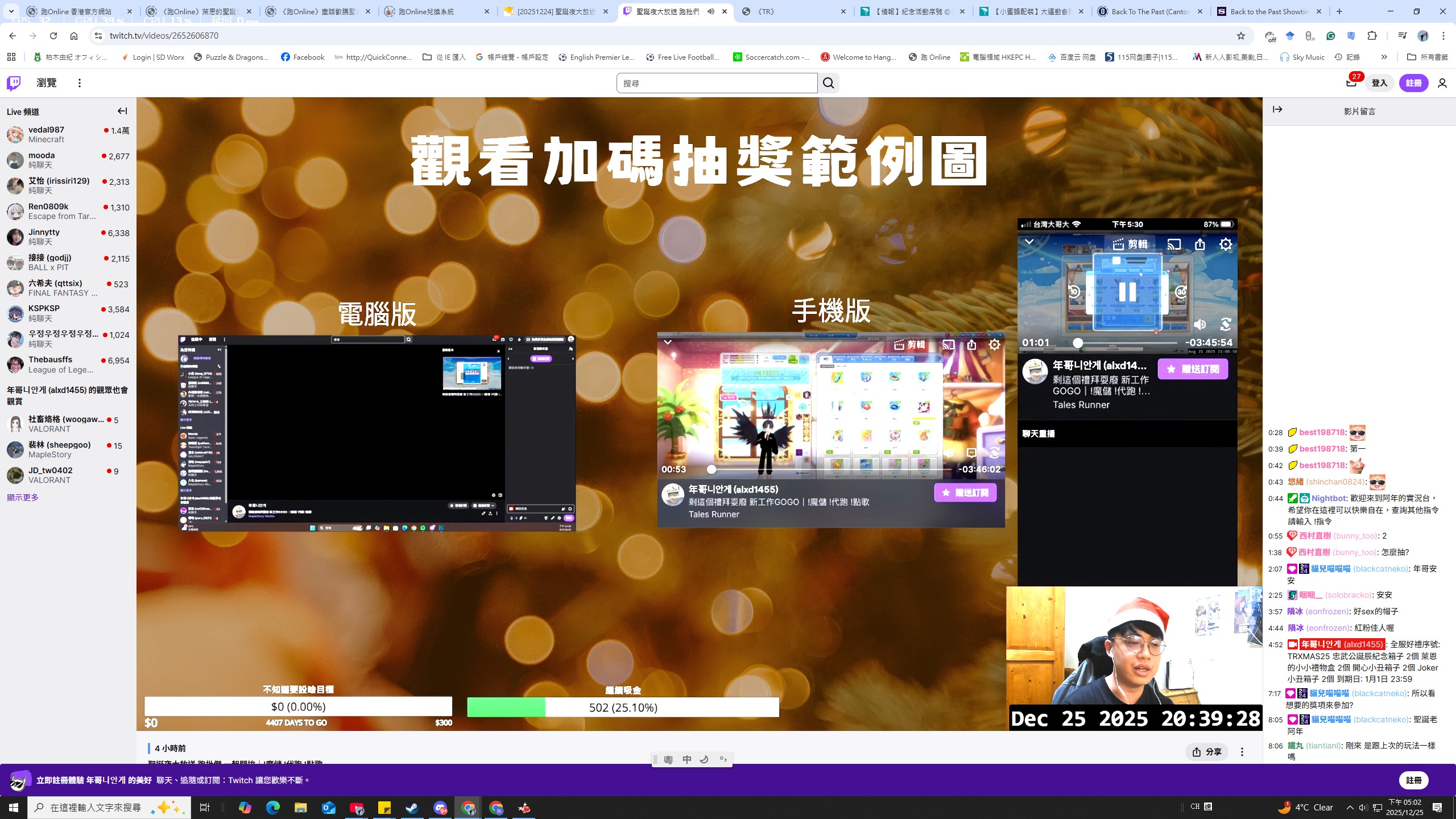Click the Twitch logo home icon
1456x819 pixels.
[14, 83]
